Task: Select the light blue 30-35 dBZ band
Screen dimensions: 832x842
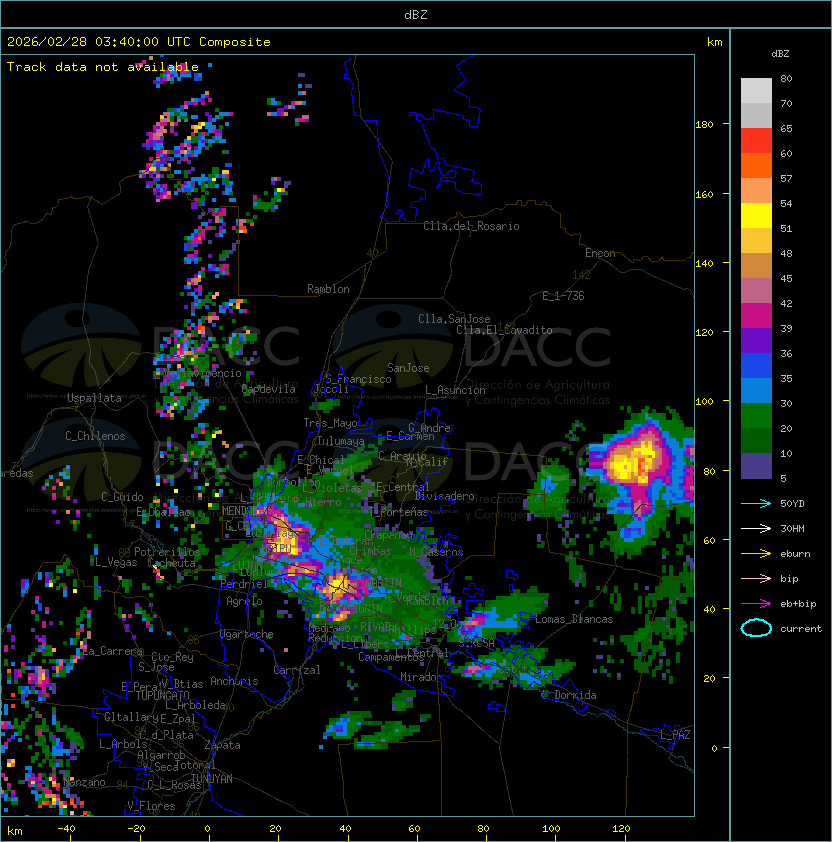Action: (x=756, y=391)
